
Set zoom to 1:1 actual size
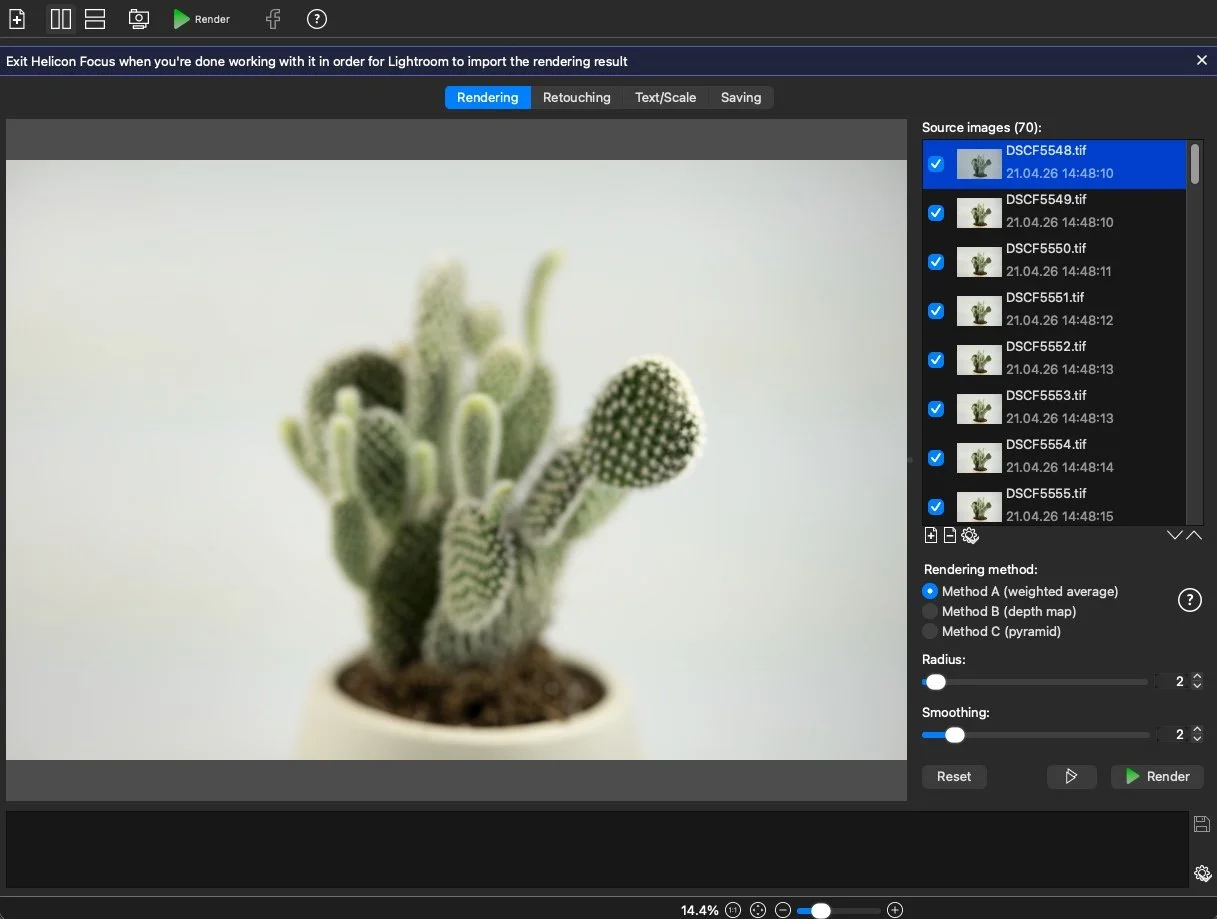pos(733,910)
